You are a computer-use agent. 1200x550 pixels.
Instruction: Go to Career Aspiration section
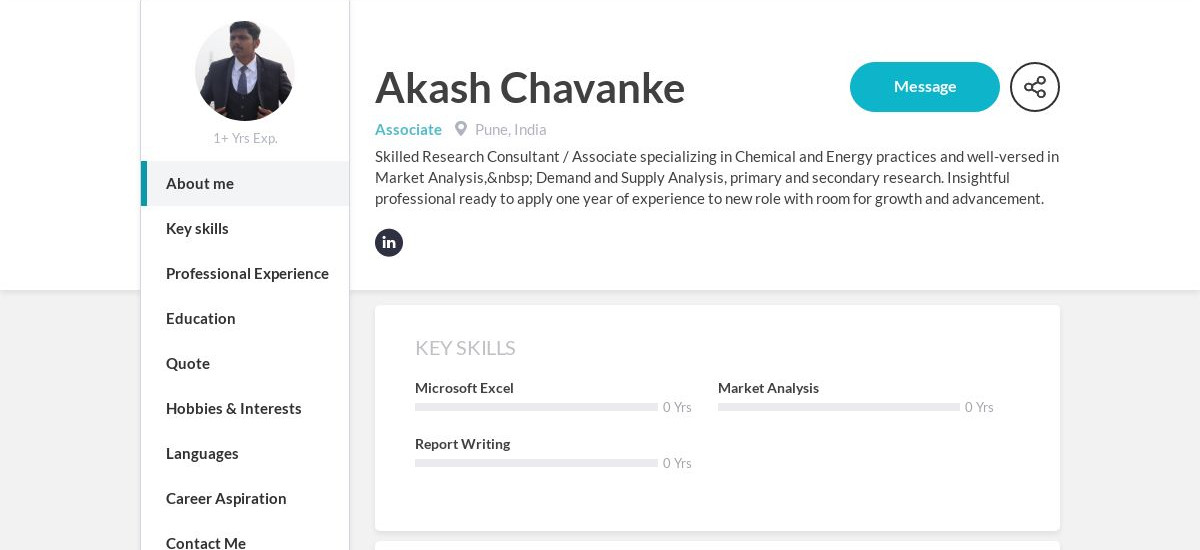pos(226,498)
